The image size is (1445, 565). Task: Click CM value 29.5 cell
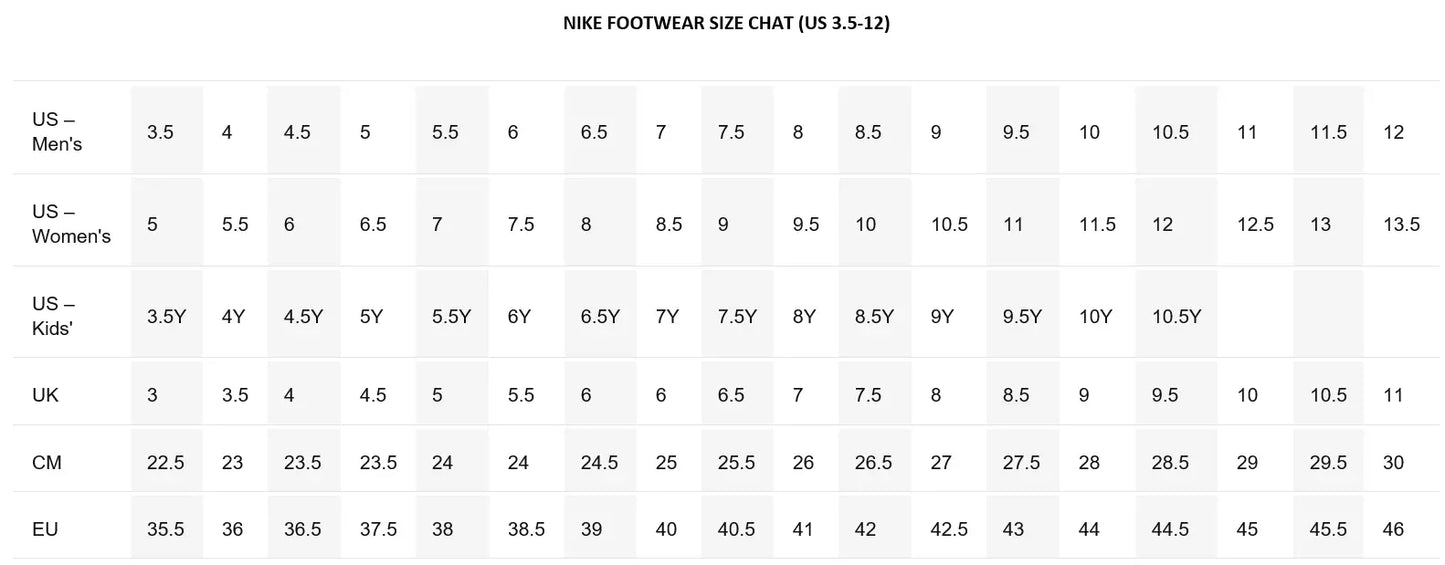coord(1328,460)
